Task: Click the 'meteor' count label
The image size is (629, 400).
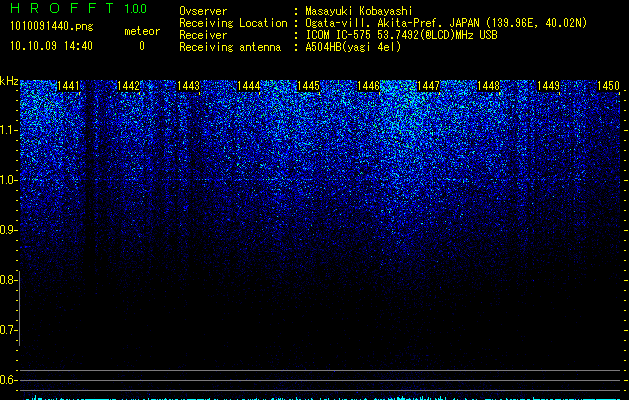Action: (x=142, y=31)
